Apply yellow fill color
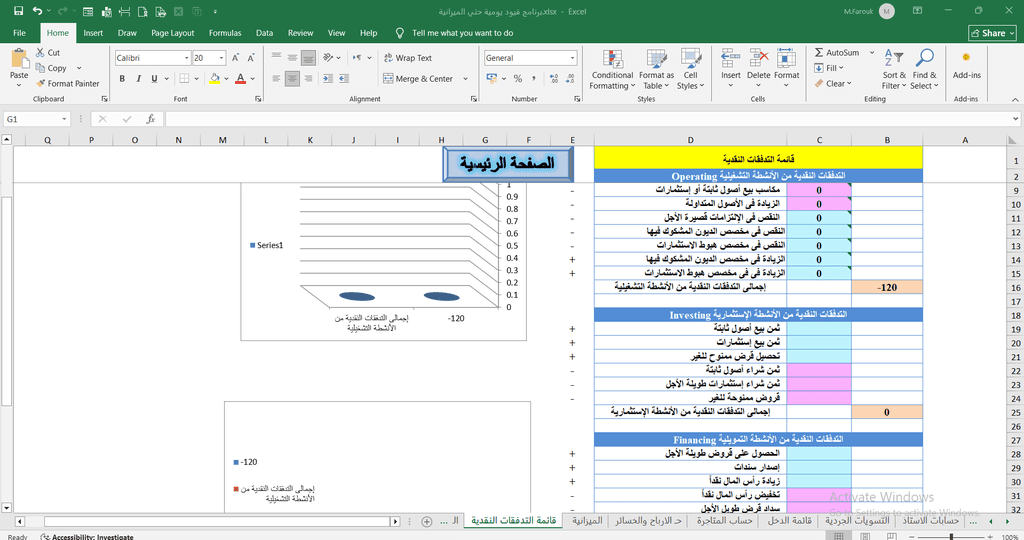This screenshot has width=1024, height=540. [215, 78]
